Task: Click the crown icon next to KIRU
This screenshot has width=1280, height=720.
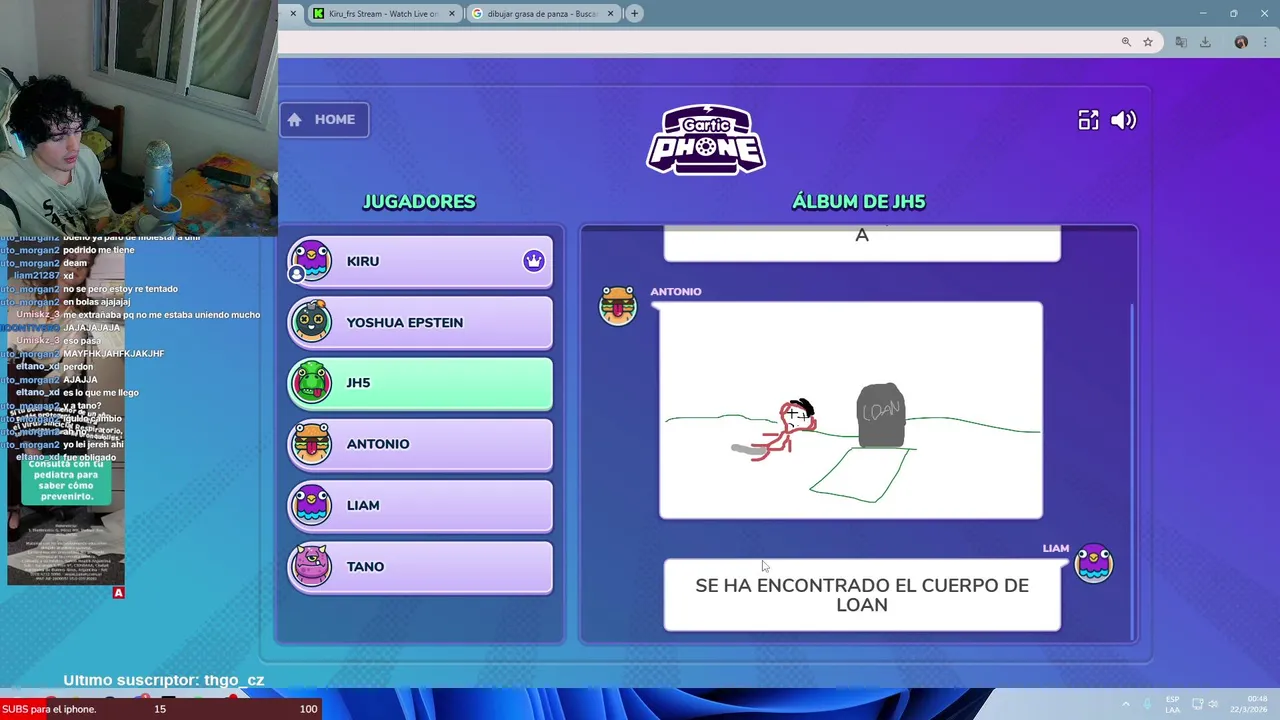Action: [533, 261]
